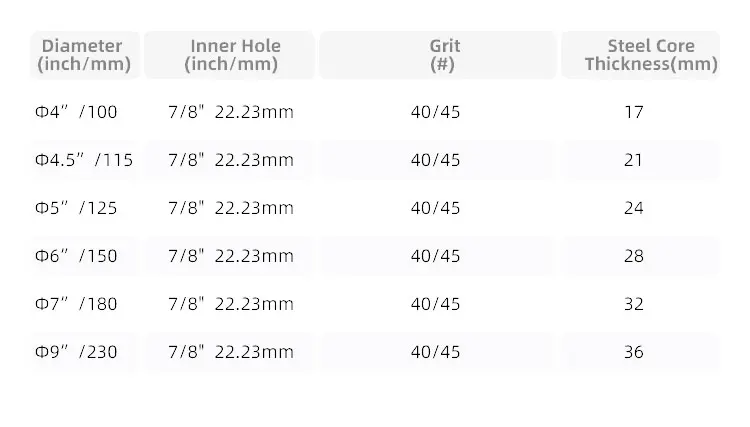750x427 pixels.
Task: Click steel core thickness value 17
Action: coord(634,112)
